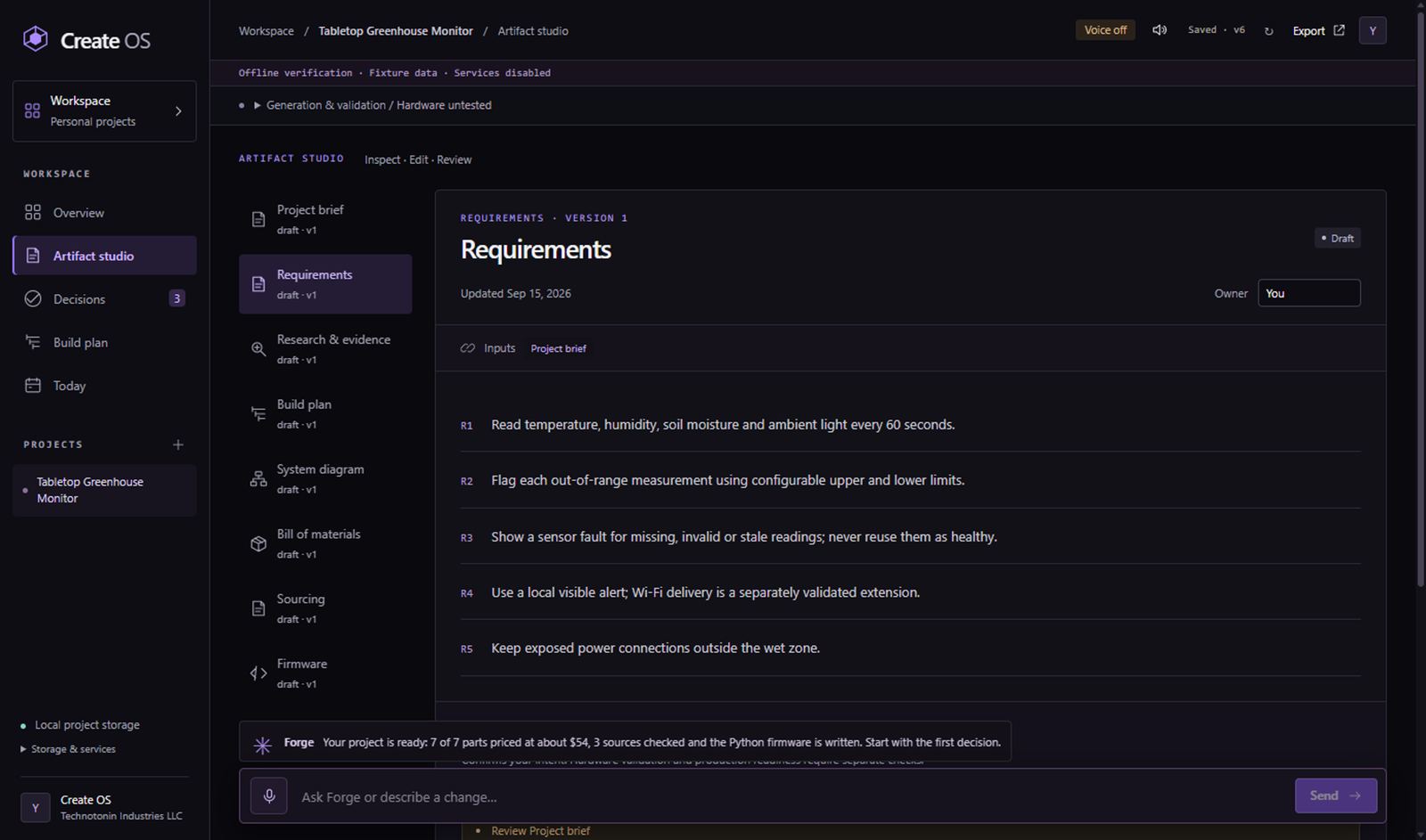Click Tabletop Greenhouse Monitor breadcrumb
1426x840 pixels.
coord(396,30)
